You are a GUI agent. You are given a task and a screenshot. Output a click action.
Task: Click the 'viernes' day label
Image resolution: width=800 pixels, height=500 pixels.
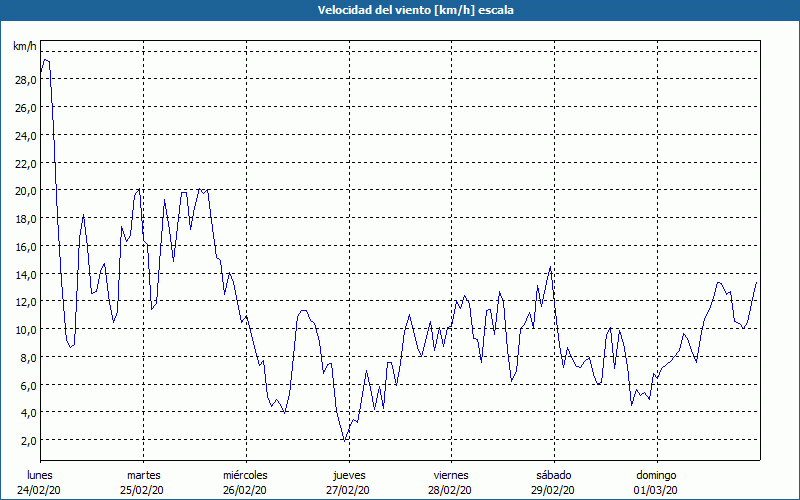(451, 475)
